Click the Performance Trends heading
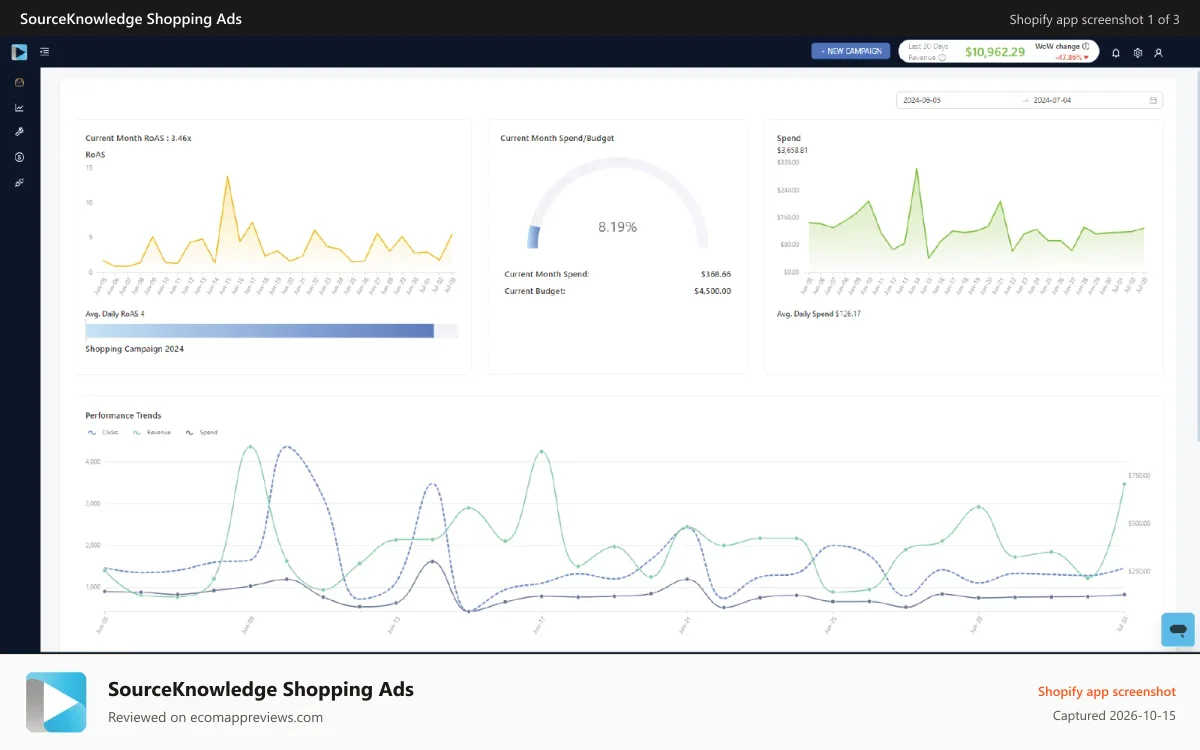 click(x=123, y=415)
